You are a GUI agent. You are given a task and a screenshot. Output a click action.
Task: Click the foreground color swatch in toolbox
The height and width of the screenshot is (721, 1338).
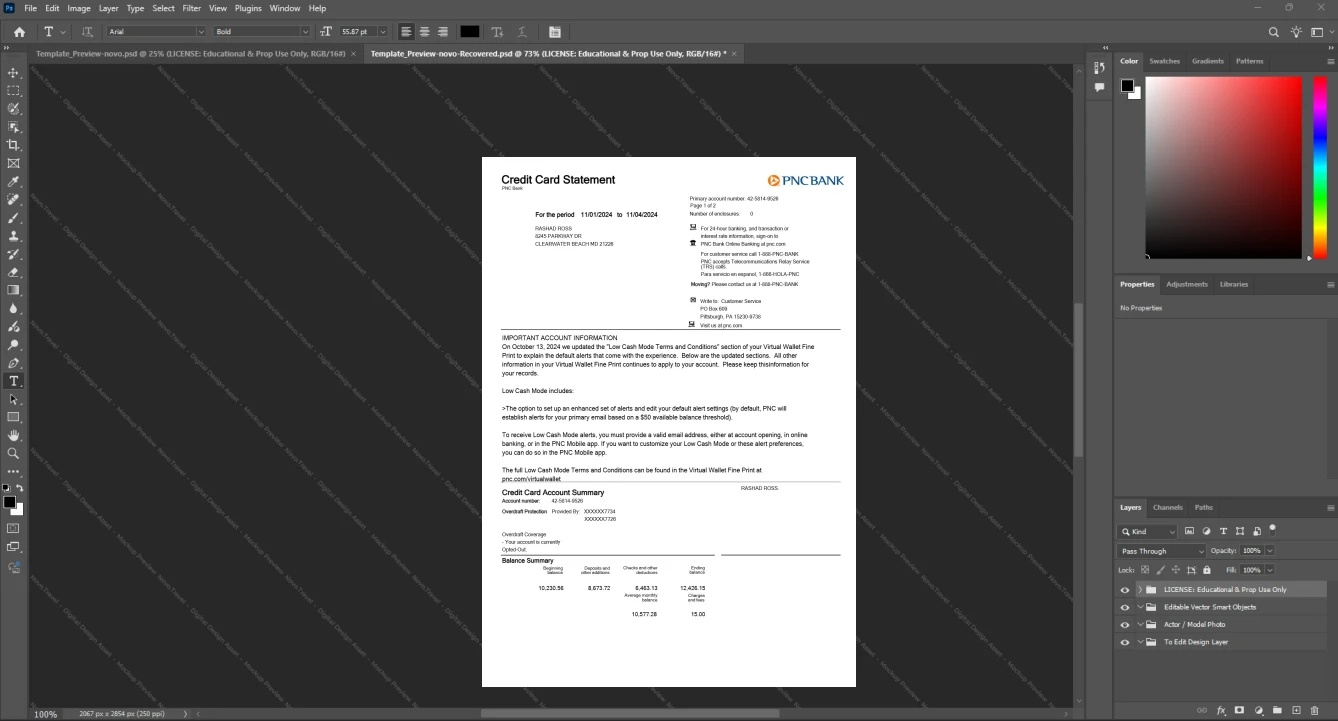tap(9, 502)
